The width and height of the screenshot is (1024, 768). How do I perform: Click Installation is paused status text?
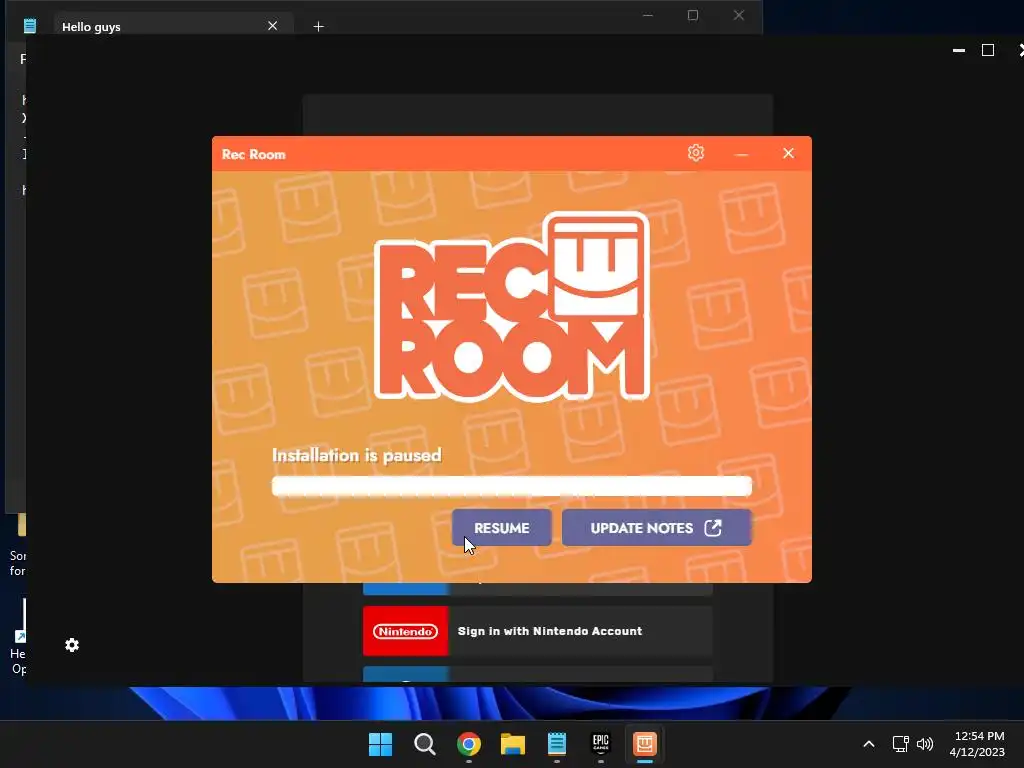(x=357, y=455)
